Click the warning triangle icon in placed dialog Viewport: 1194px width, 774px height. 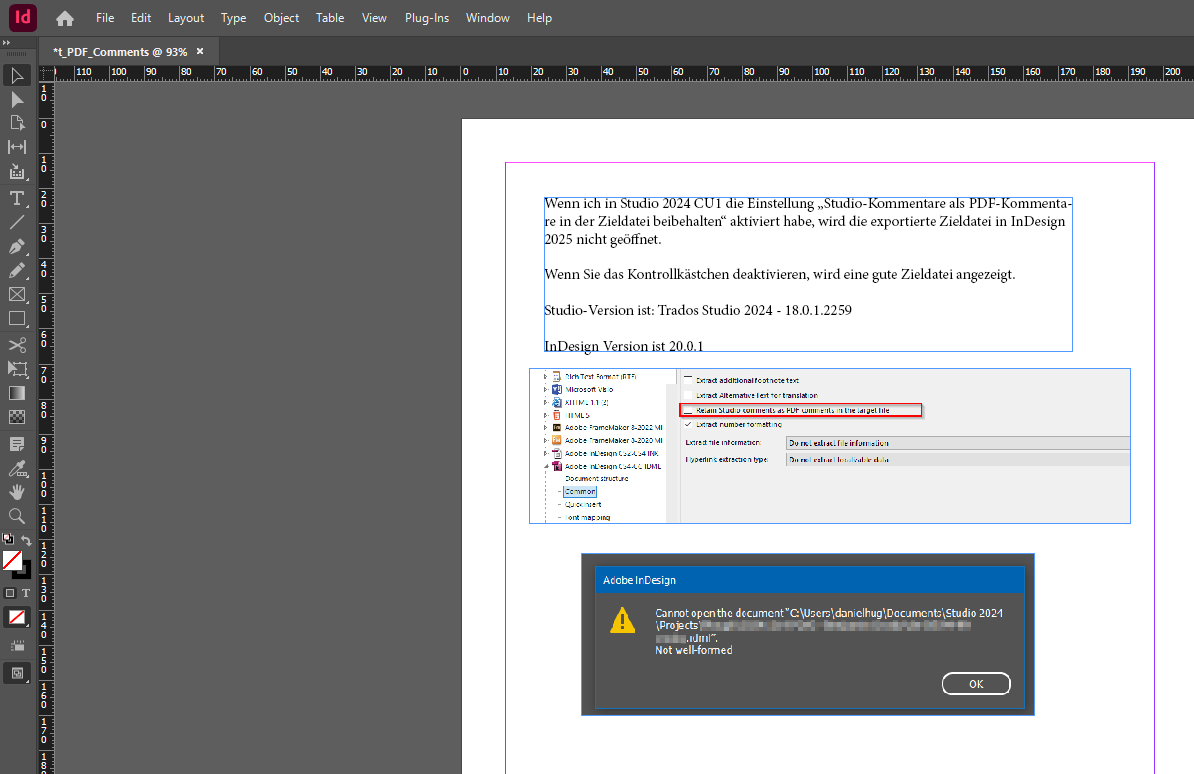coord(623,621)
